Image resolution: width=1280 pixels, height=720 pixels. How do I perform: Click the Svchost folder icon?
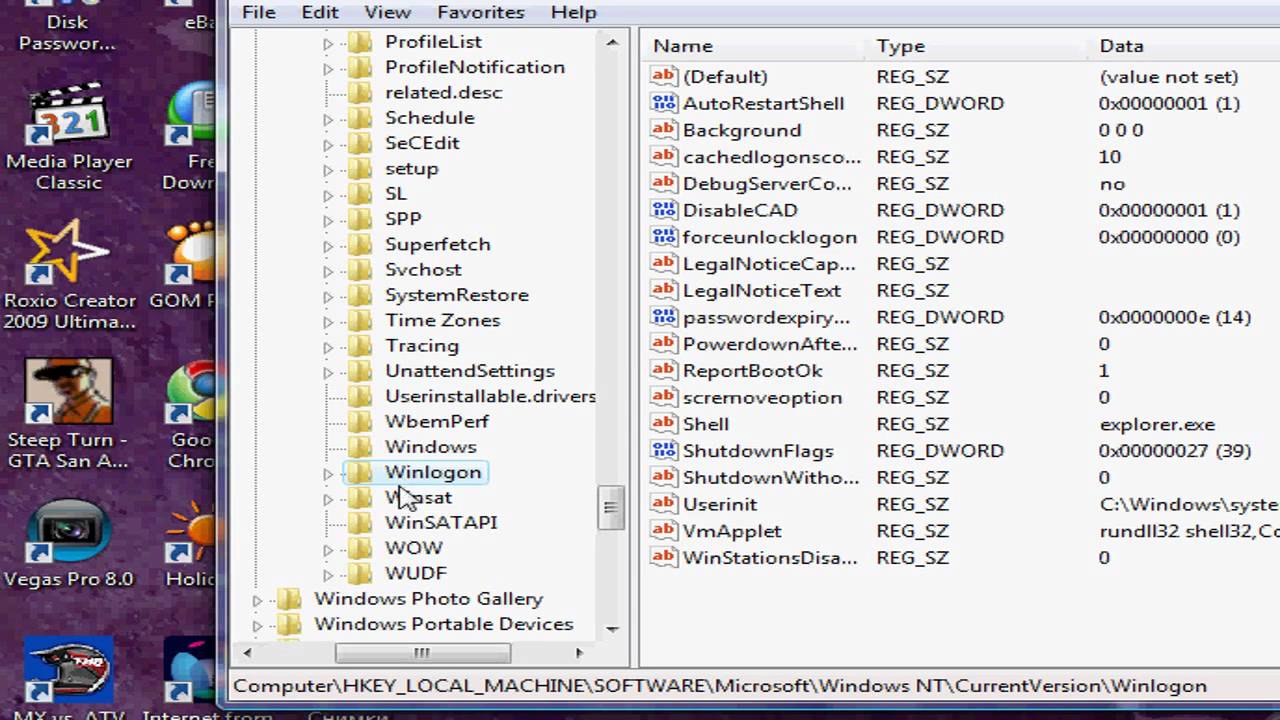[360, 269]
